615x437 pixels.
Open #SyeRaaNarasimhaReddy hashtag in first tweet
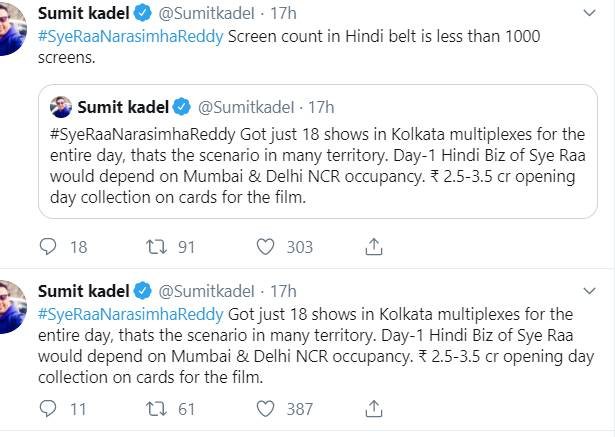(x=132, y=38)
